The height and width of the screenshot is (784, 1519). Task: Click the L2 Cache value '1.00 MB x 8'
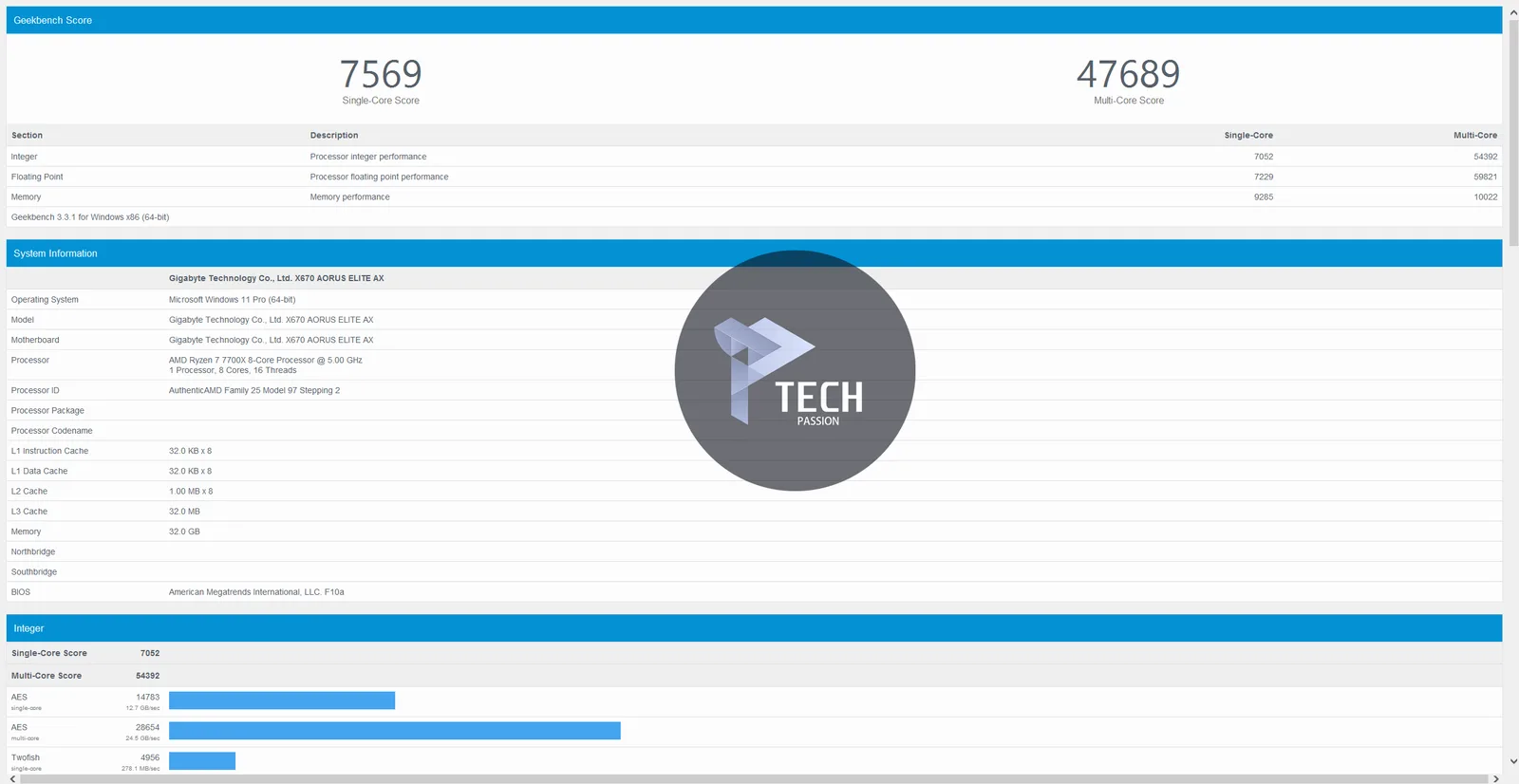click(191, 492)
